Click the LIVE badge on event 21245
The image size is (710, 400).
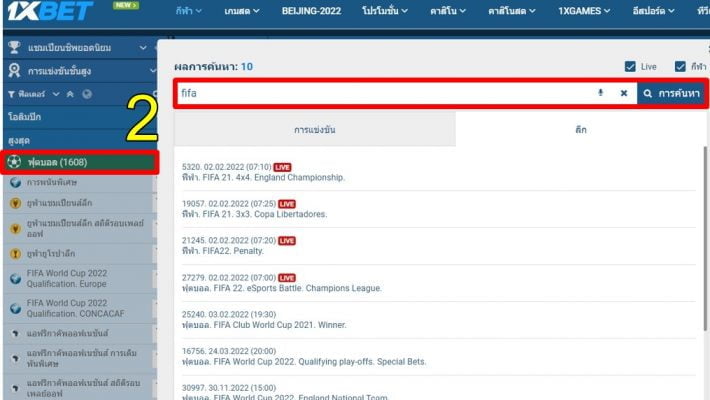pyautogui.click(x=287, y=241)
